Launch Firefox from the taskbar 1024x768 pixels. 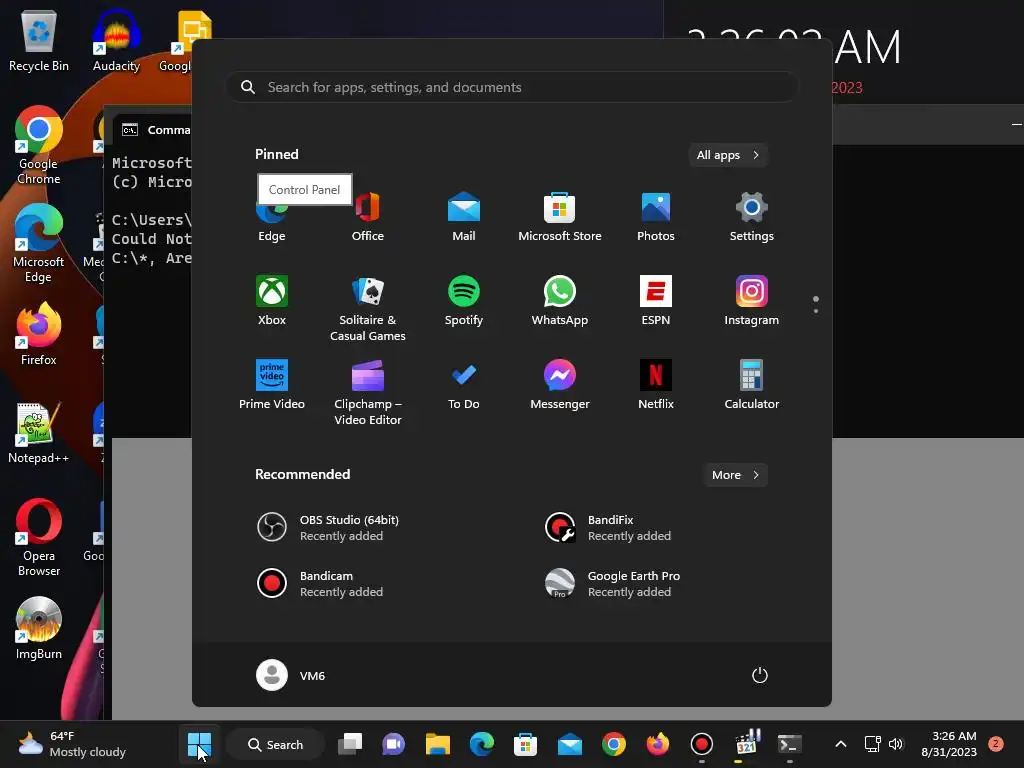click(658, 744)
